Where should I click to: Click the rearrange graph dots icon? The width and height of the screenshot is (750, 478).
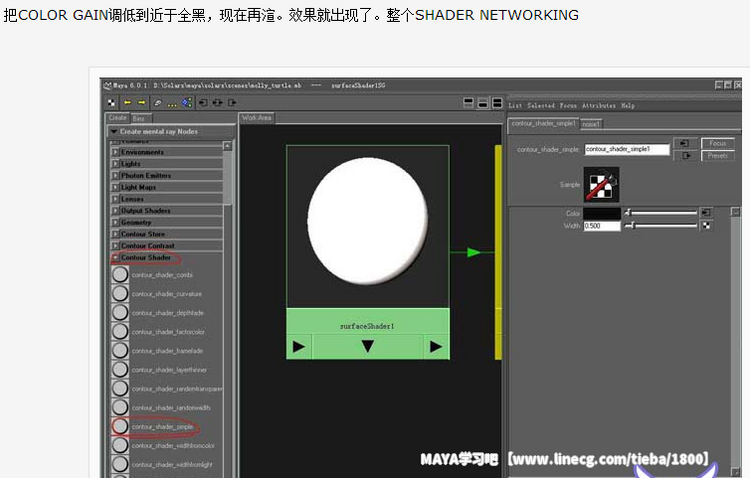pos(172,103)
